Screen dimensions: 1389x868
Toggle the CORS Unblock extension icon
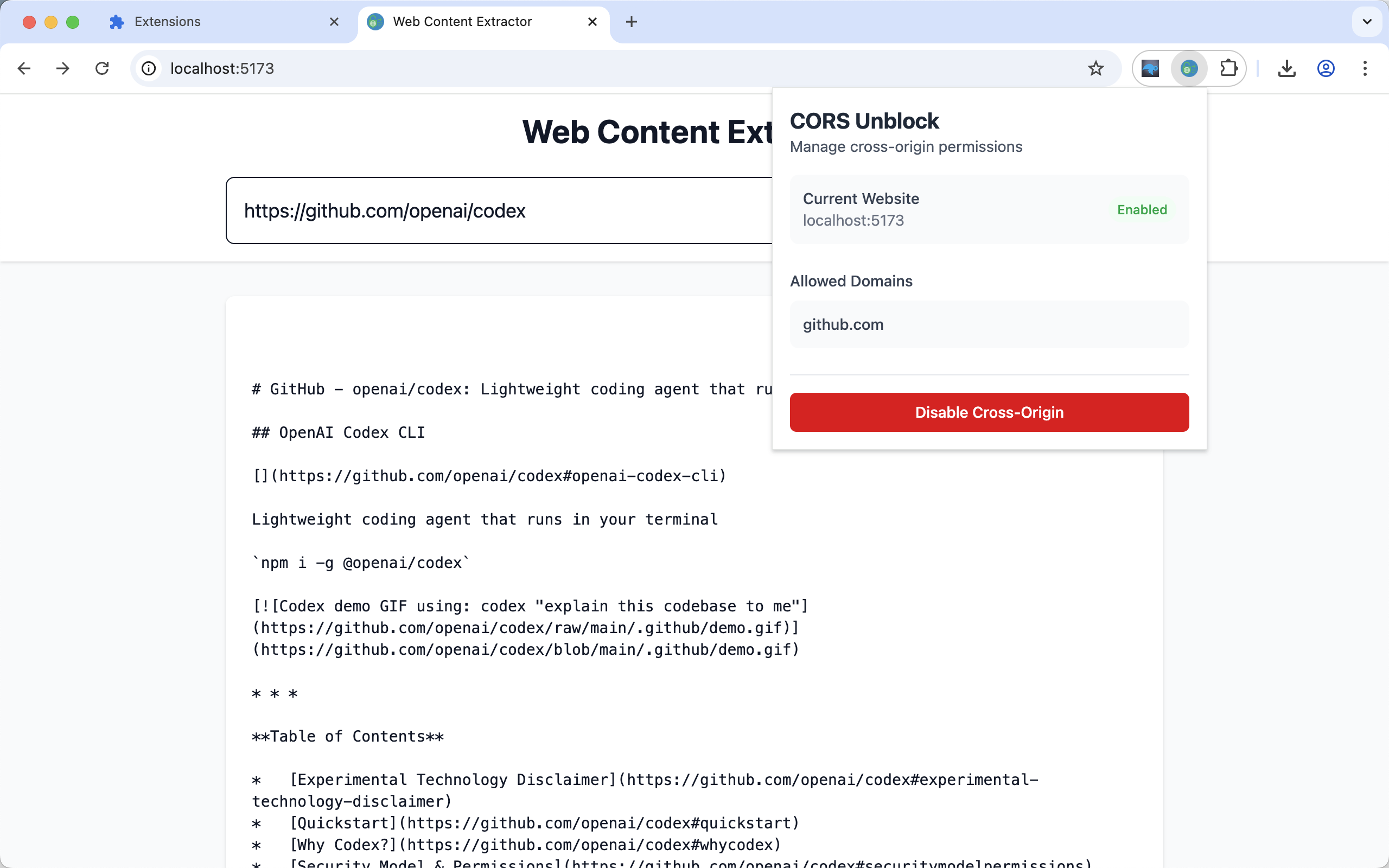pos(1189,68)
